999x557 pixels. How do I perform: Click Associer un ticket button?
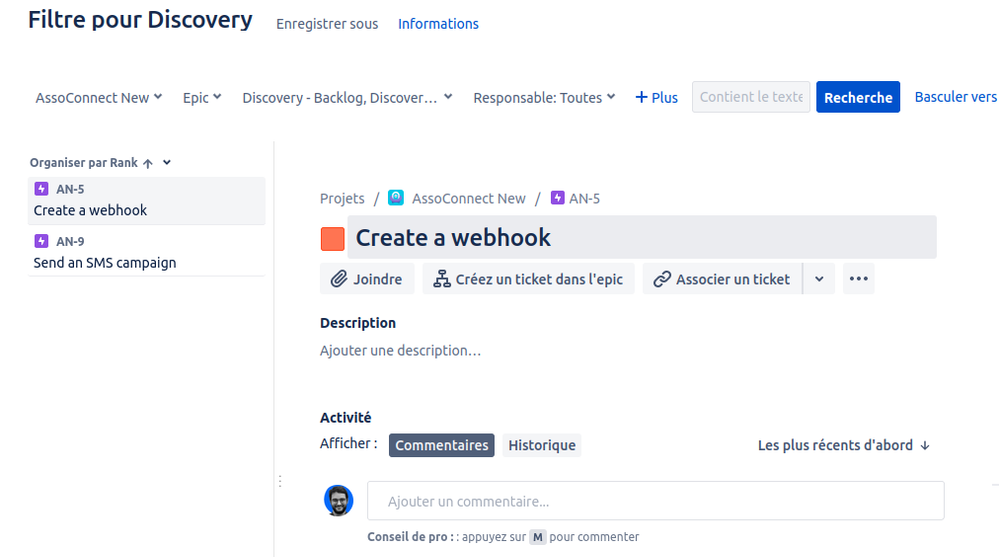tap(722, 279)
